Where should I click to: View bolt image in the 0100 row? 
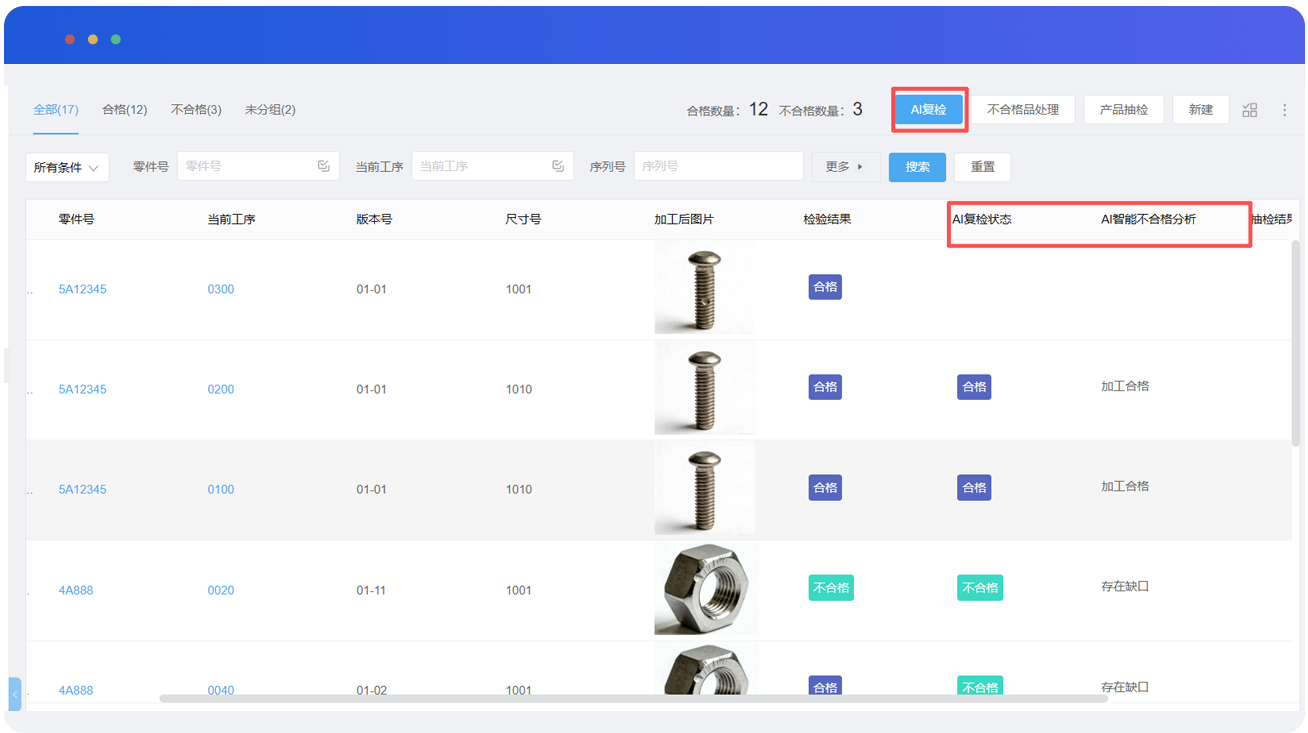tap(705, 489)
